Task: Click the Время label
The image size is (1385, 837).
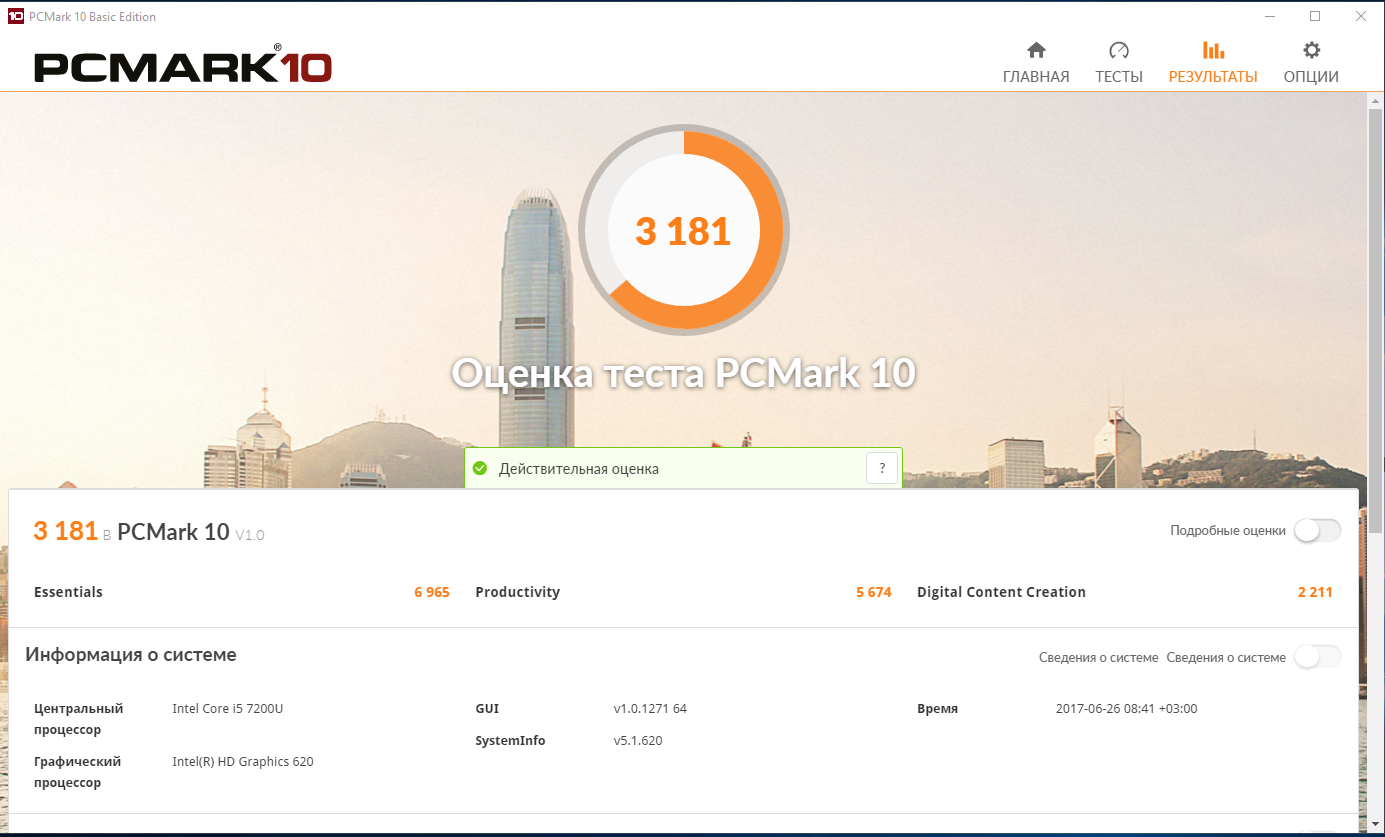Action: click(x=937, y=709)
